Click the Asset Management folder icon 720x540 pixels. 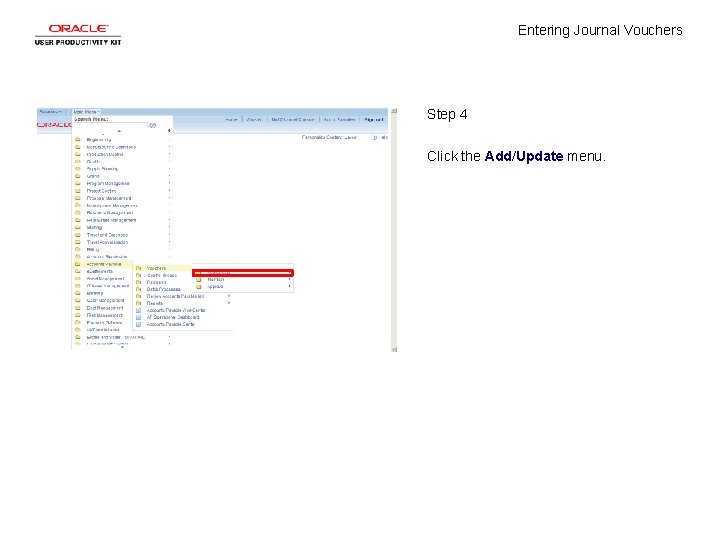tap(78, 279)
